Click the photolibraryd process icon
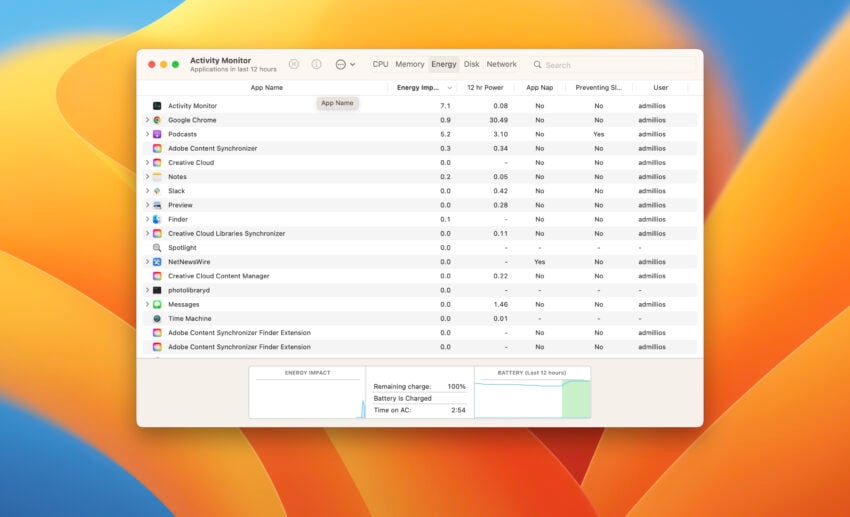Image resolution: width=850 pixels, height=517 pixels. point(157,290)
